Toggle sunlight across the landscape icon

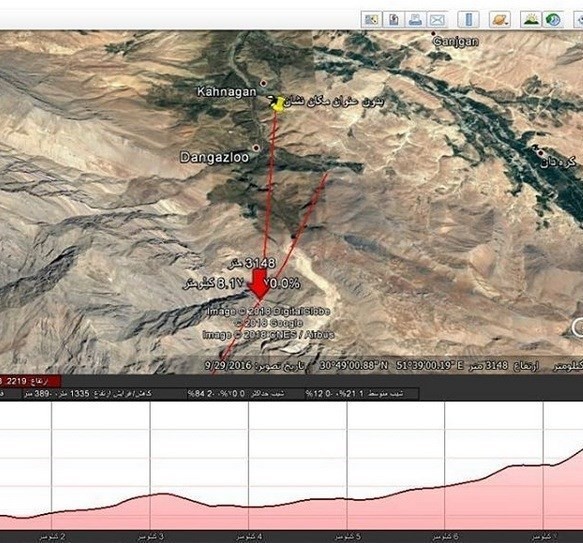[x=531, y=19]
